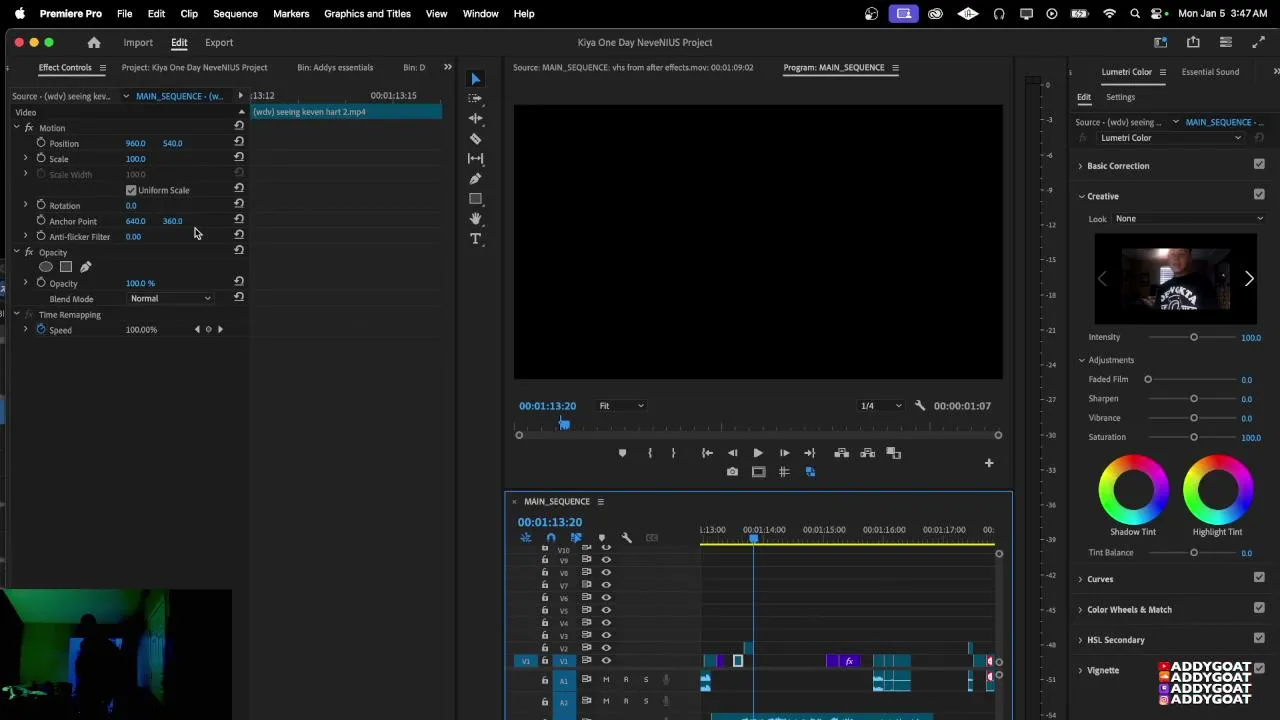Export frame with camera icon
The height and width of the screenshot is (720, 1280).
(x=732, y=472)
